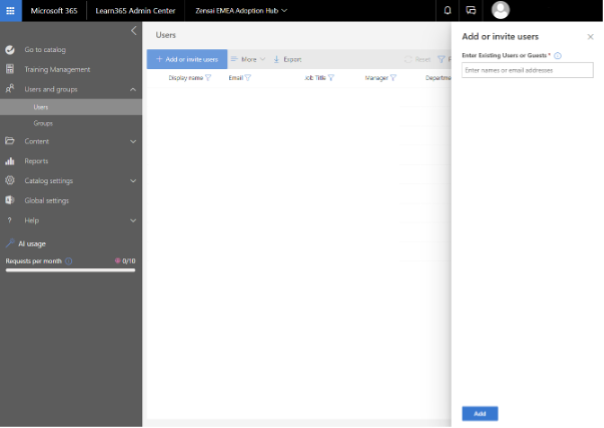The height and width of the screenshot is (428, 604).
Task: Click the names or email addresses field
Action: coord(527,70)
